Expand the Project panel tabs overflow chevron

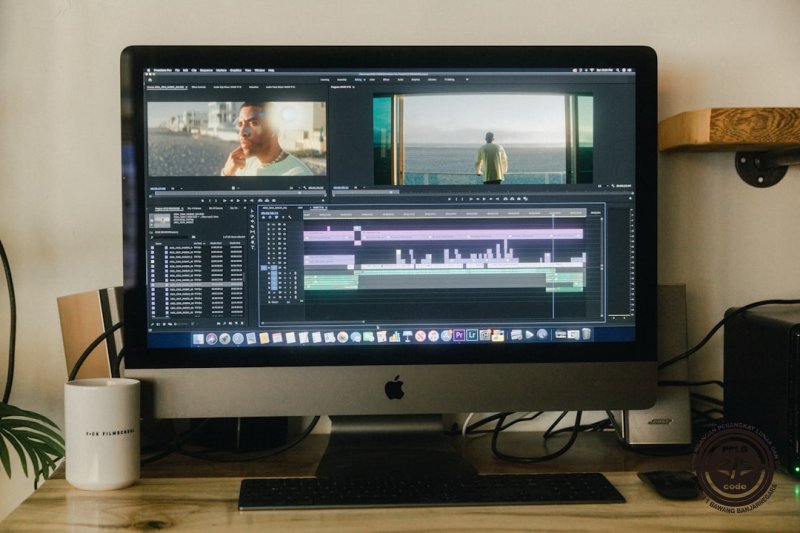pos(245,208)
